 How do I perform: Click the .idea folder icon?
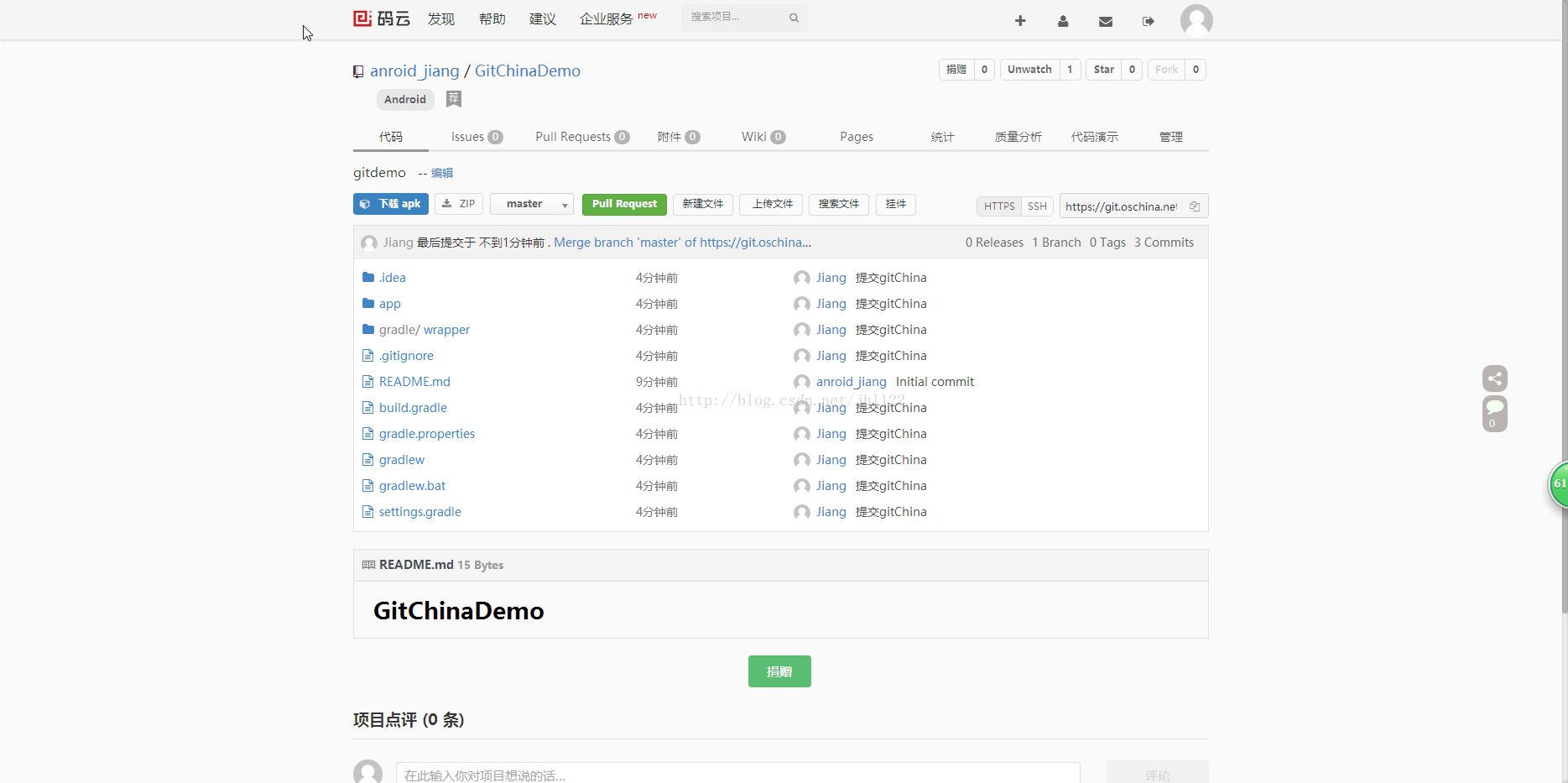click(x=368, y=277)
